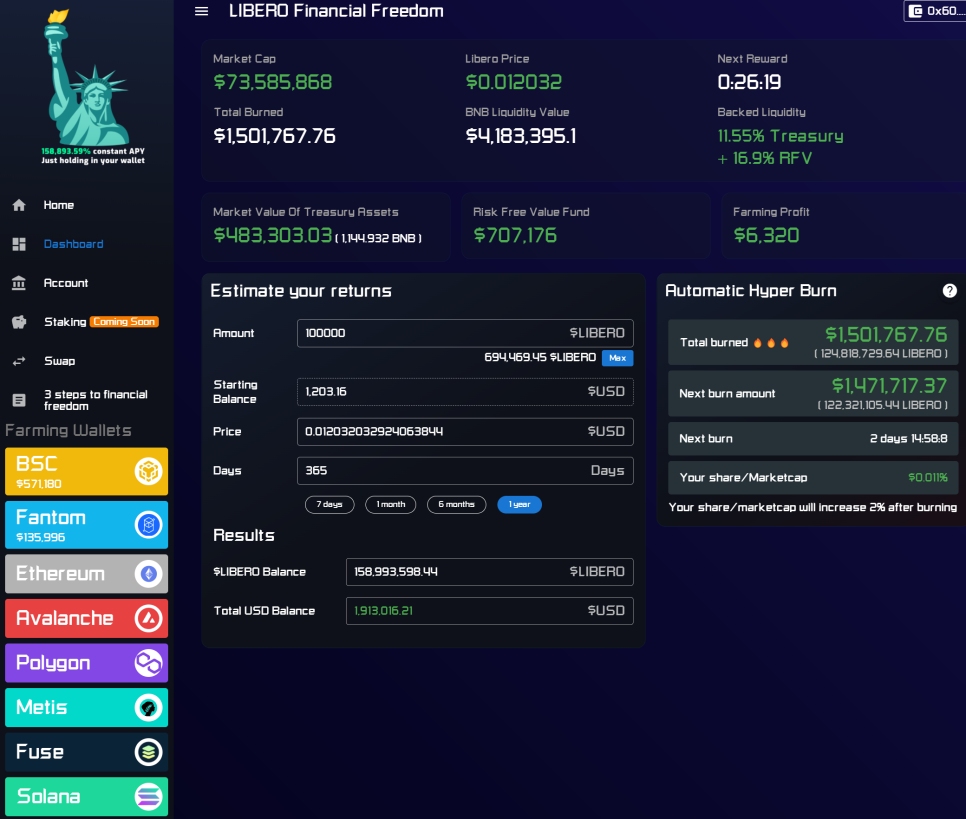The height and width of the screenshot is (819, 966).
Task: Click the Metis logo icon
Action: tap(148, 707)
